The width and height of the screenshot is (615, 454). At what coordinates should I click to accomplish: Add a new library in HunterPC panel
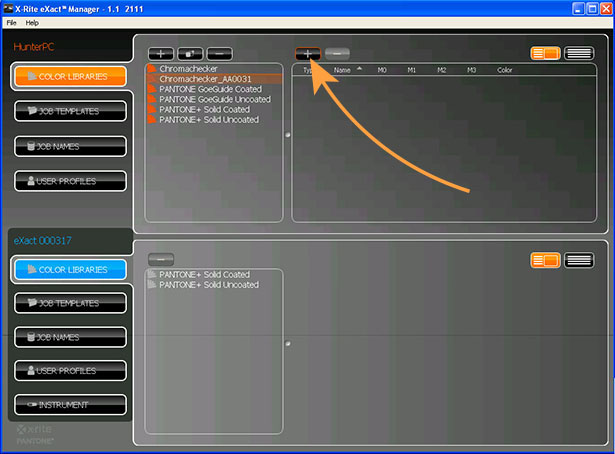[x=161, y=54]
